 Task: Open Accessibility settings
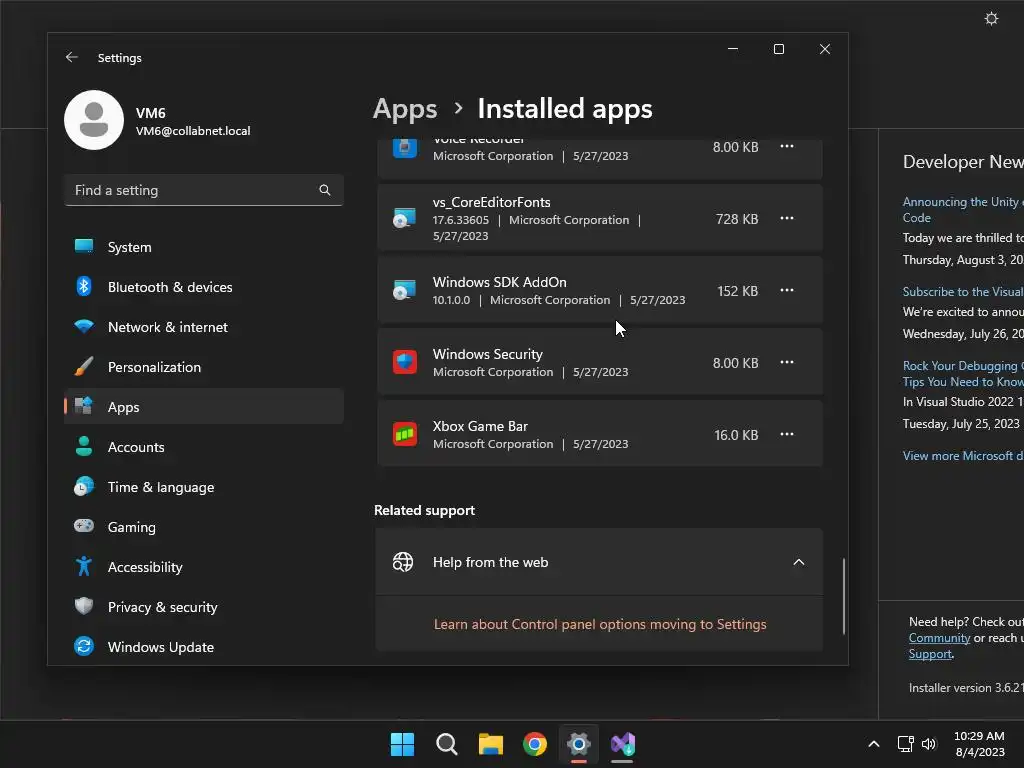pos(204,567)
